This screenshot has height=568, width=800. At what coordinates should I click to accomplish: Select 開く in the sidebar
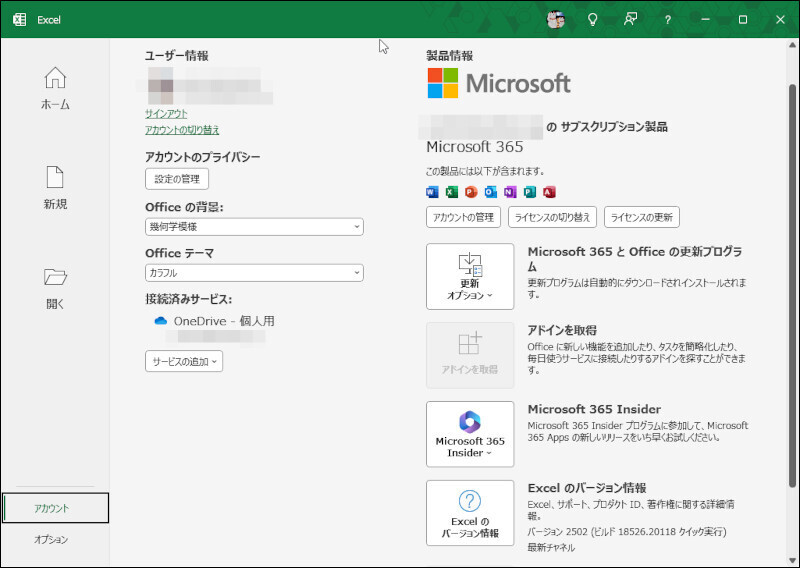(55, 288)
